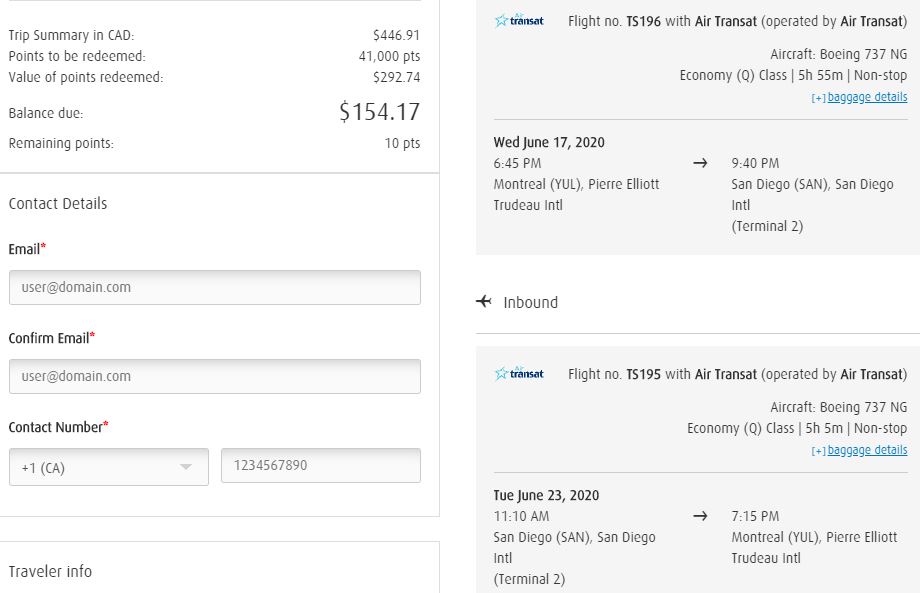Screen dimensions: 920x593
Task: Click the Air Transat logo for flight TS196
Action: point(519,20)
